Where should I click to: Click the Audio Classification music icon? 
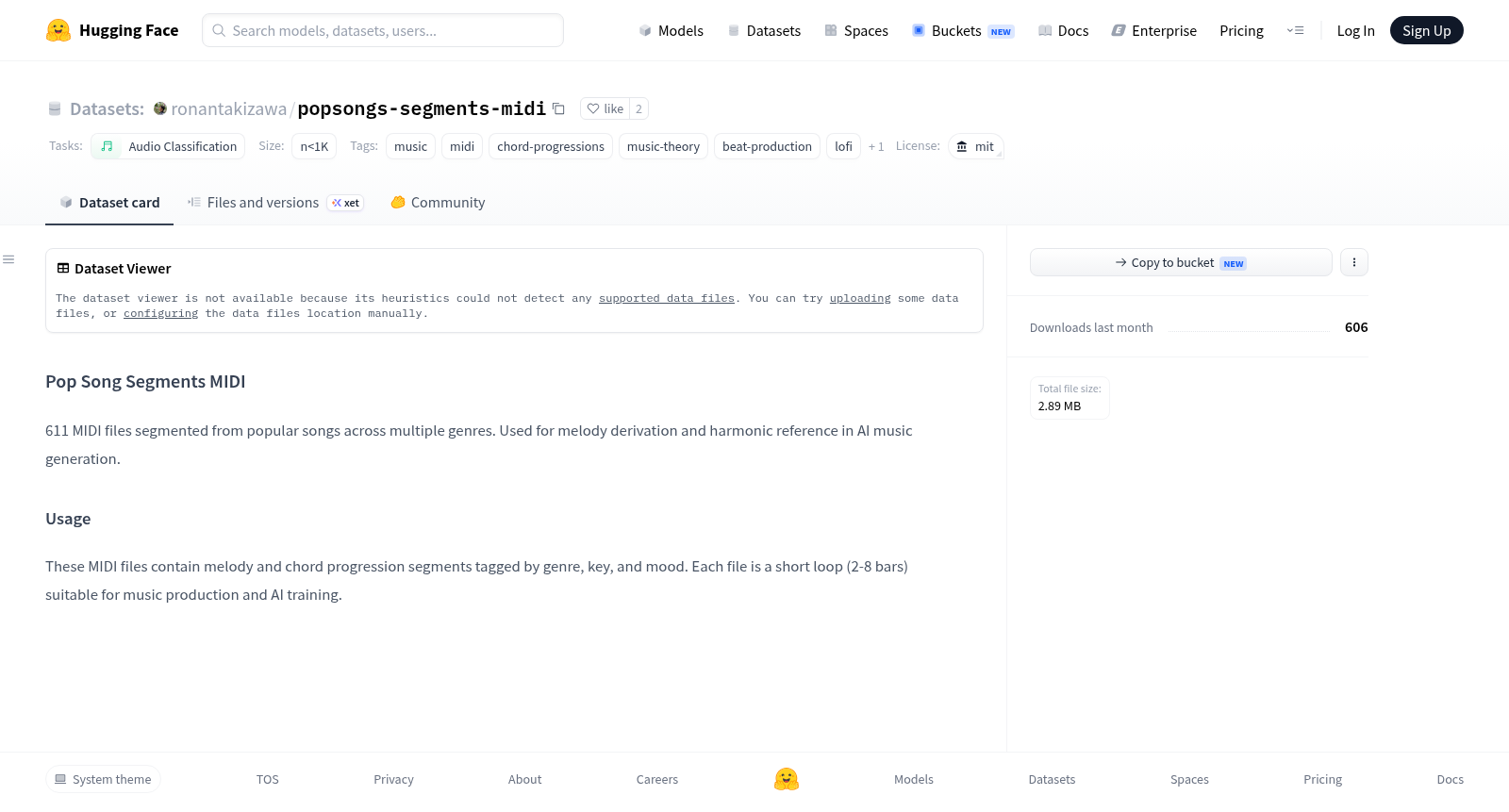(x=107, y=146)
